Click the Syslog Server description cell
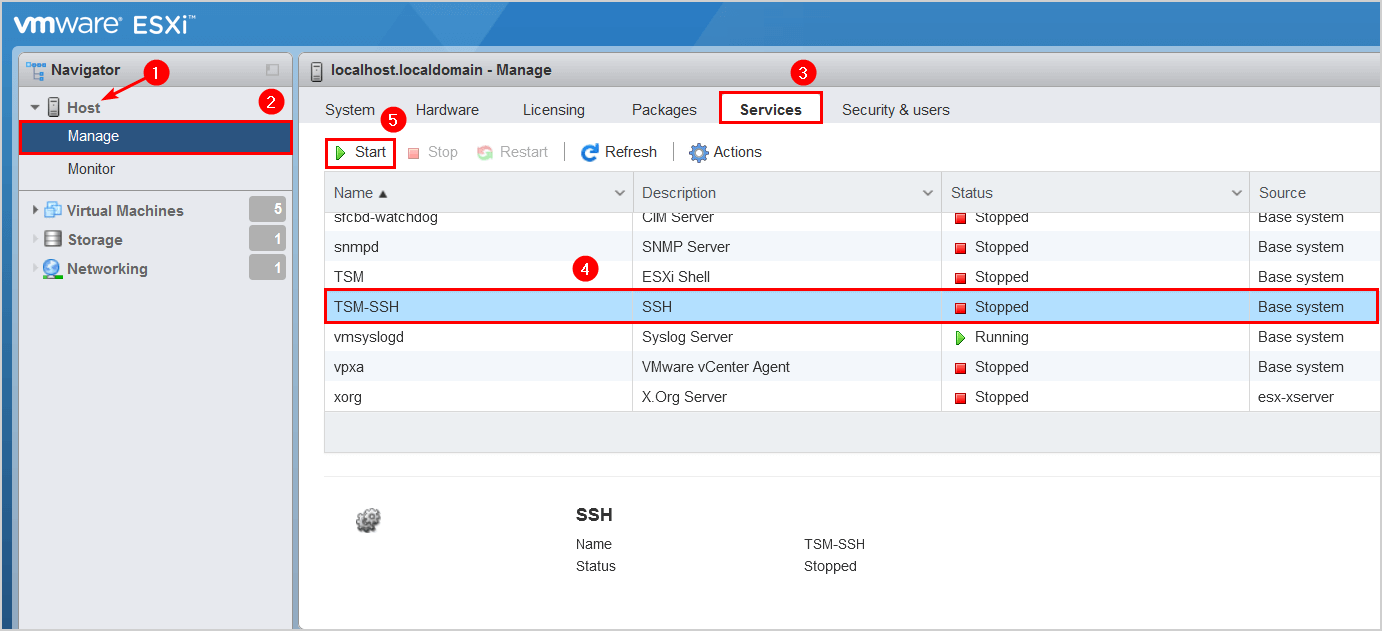 [687, 337]
